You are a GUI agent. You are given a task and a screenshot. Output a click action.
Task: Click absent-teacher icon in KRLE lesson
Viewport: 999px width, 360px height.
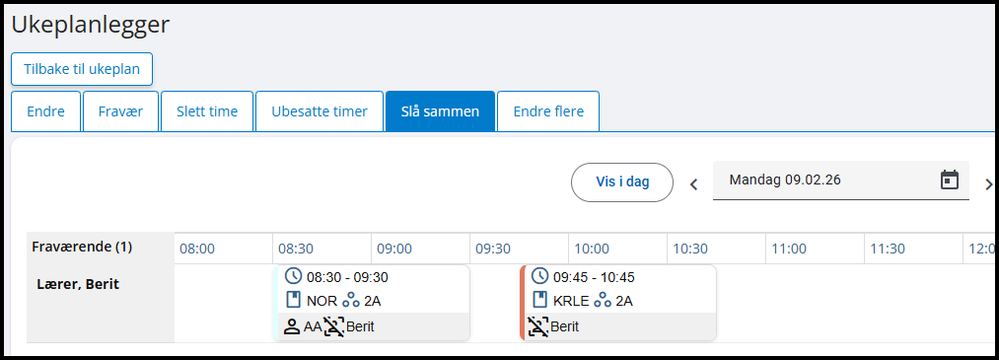pos(538,327)
